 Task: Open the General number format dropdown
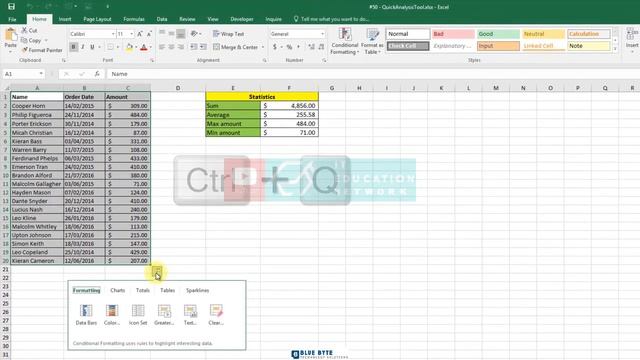[322, 34]
